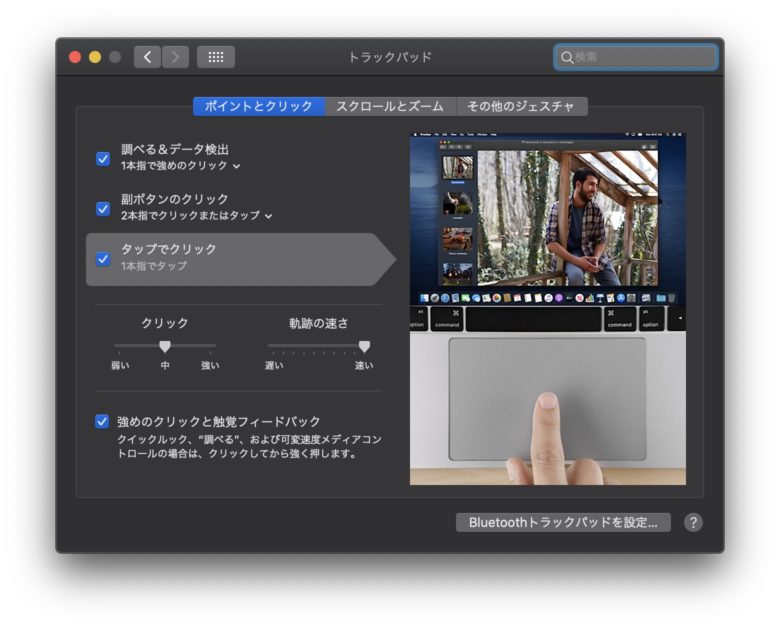
Task: Click the yellow minimize window button
Action: click(95, 57)
